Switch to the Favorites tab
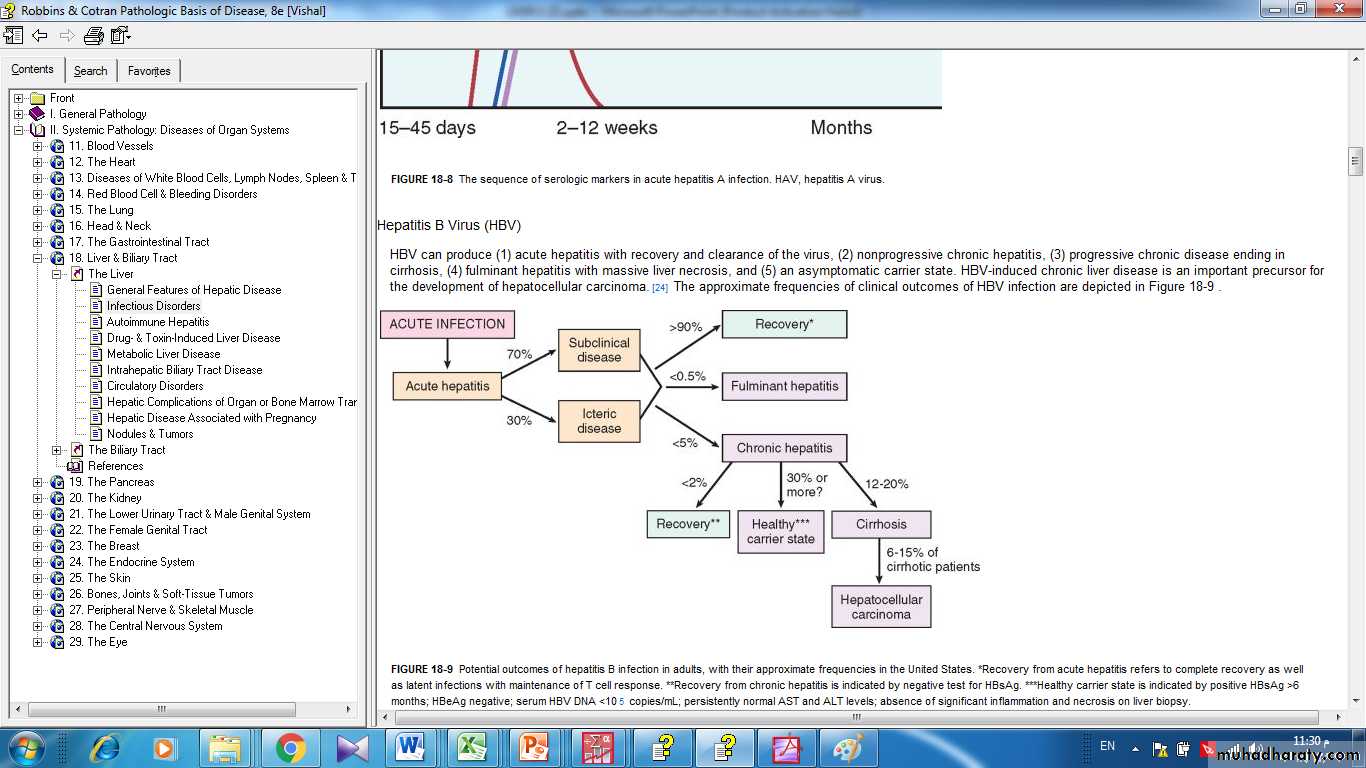Viewport: 1366px width, 768px height. [x=149, y=71]
